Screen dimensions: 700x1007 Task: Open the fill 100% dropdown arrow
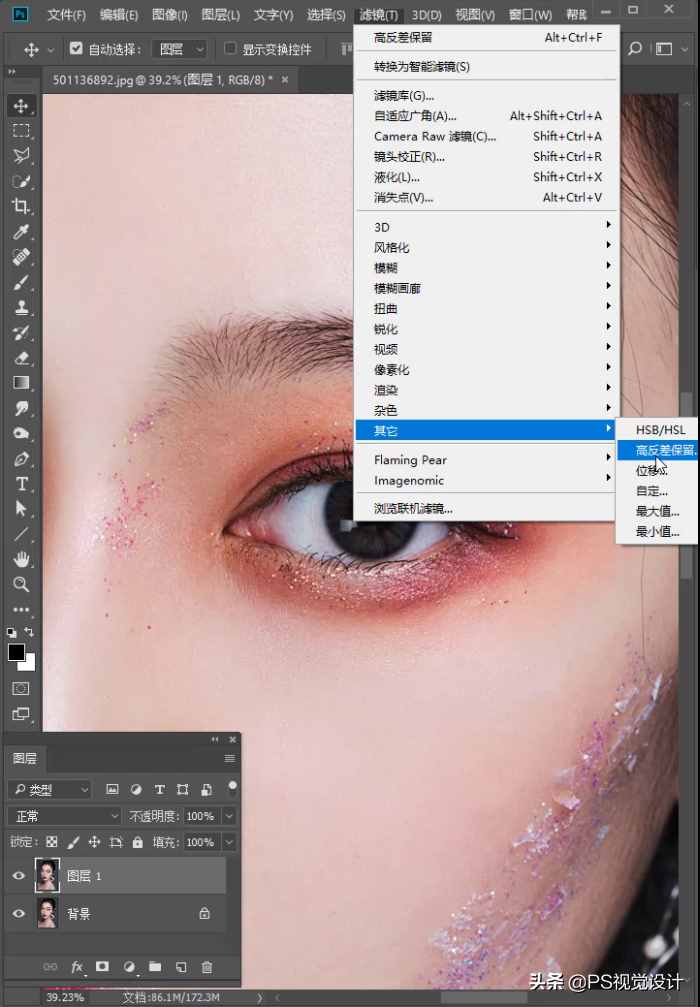tap(229, 842)
